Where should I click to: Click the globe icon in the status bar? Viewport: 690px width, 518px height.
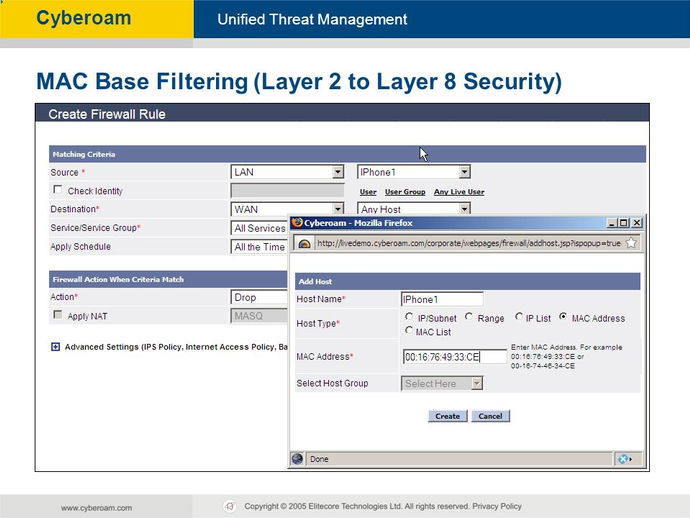tap(297, 459)
